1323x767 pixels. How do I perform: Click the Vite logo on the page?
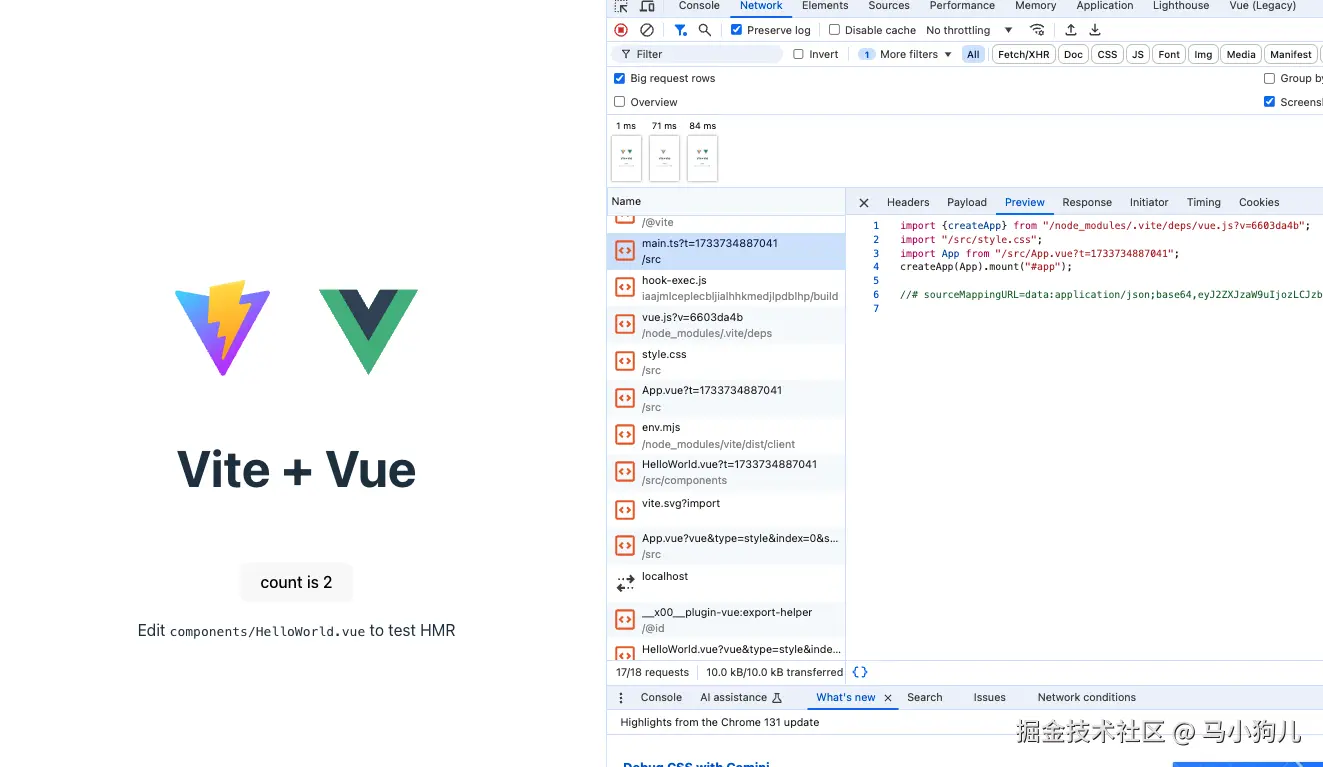[223, 328]
